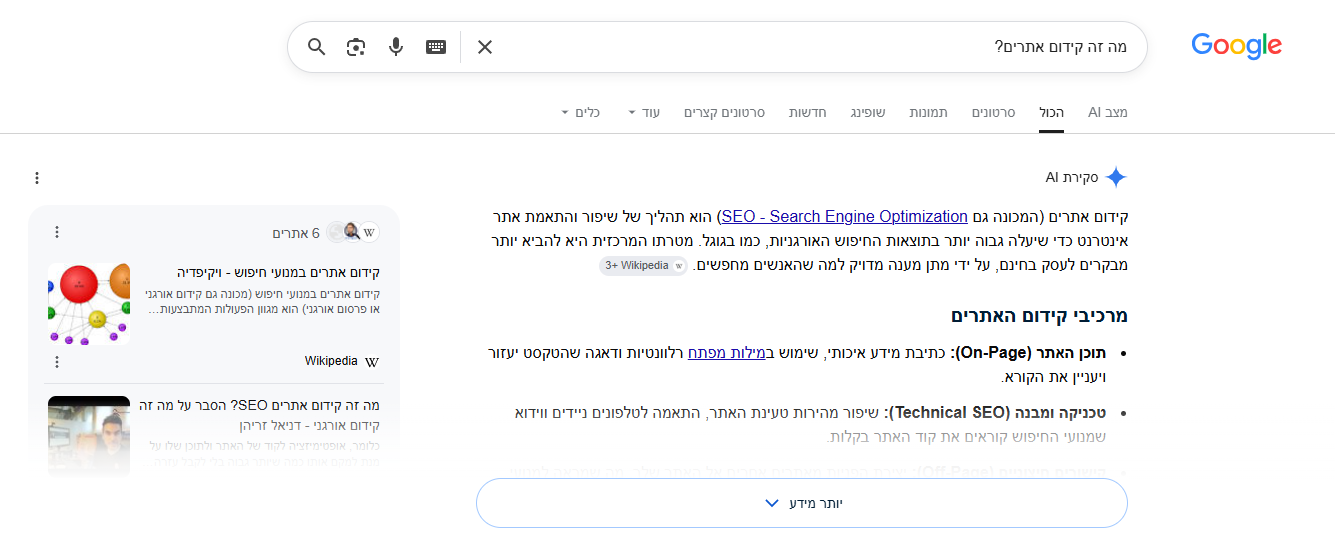Viewport: 1335px width, 542px height.
Task: Open the SEO - Search Engine Optimization link
Action: [844, 216]
